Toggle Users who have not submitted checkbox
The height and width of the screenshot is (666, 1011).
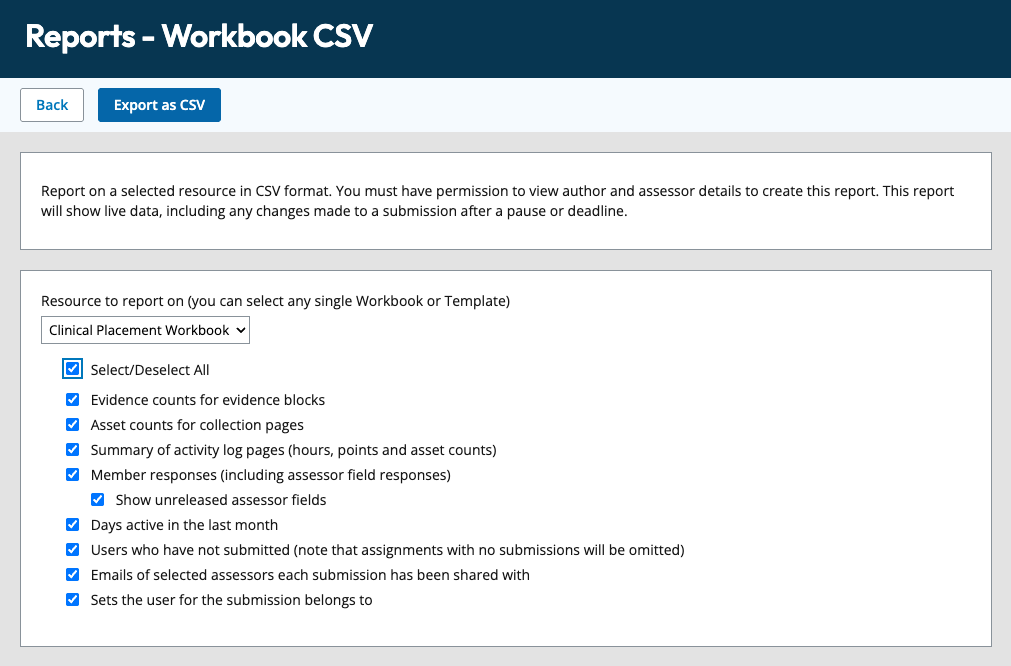[73, 549]
